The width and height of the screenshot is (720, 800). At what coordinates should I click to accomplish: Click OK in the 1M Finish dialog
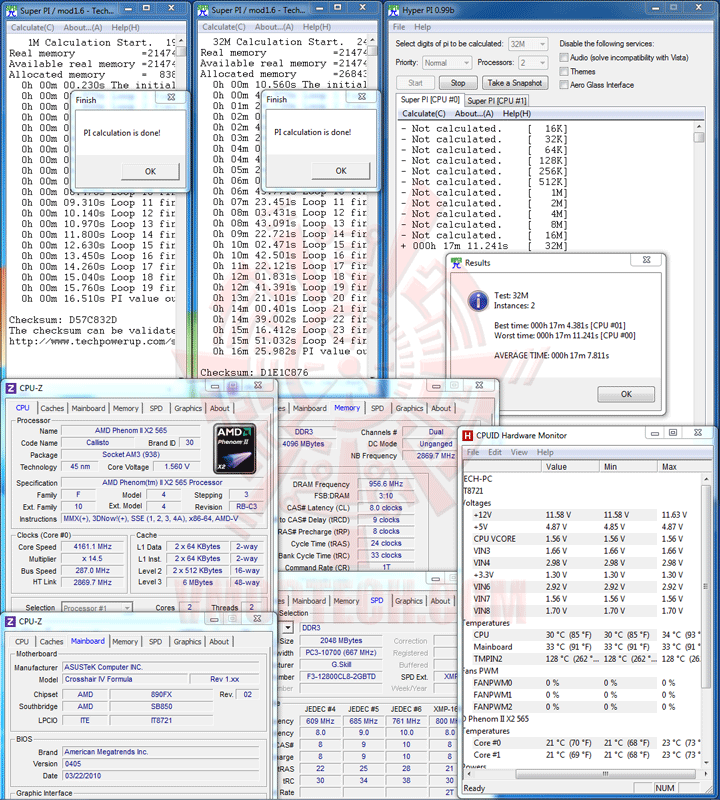coord(151,171)
